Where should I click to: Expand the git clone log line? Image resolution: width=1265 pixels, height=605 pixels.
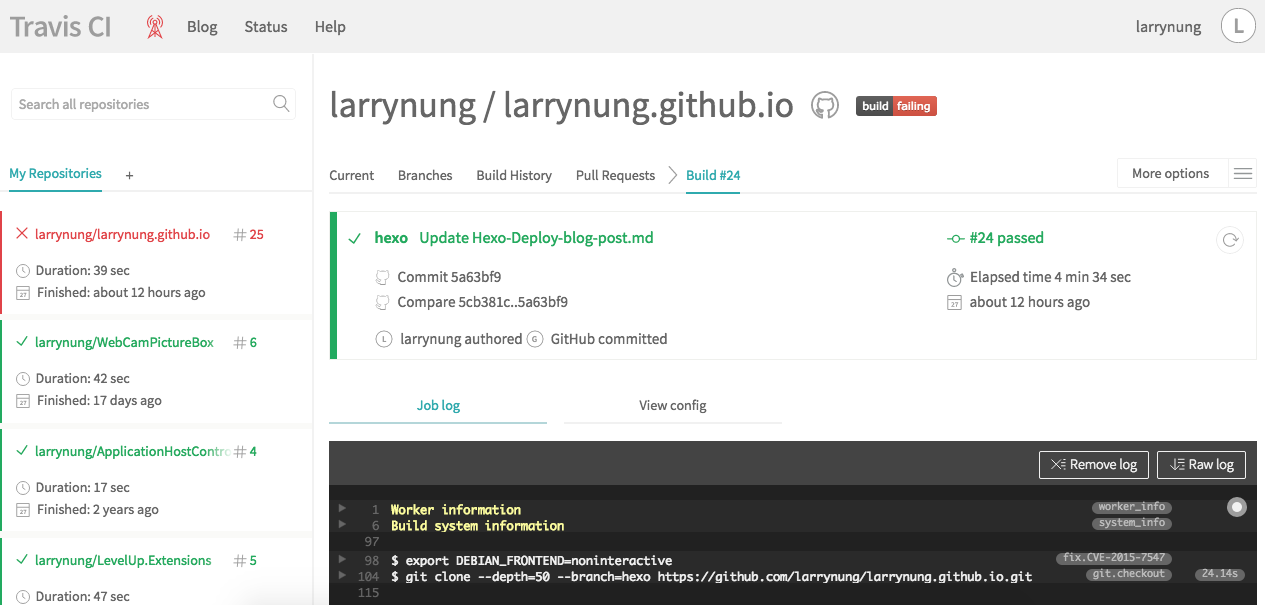tap(343, 576)
